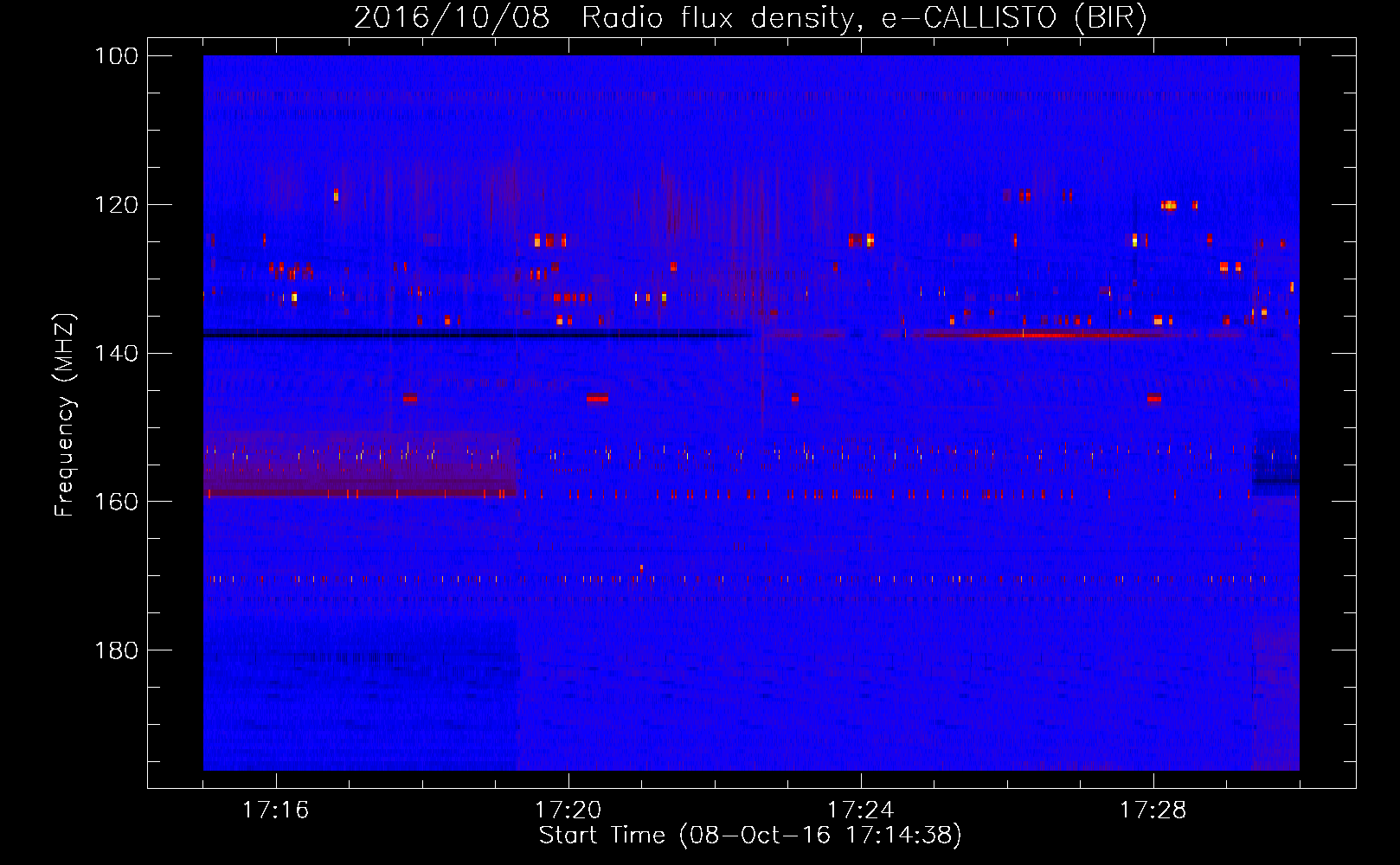Viewport: 1400px width, 865px height.
Task: Select the '160' frequency axis label
Action: pos(117,502)
